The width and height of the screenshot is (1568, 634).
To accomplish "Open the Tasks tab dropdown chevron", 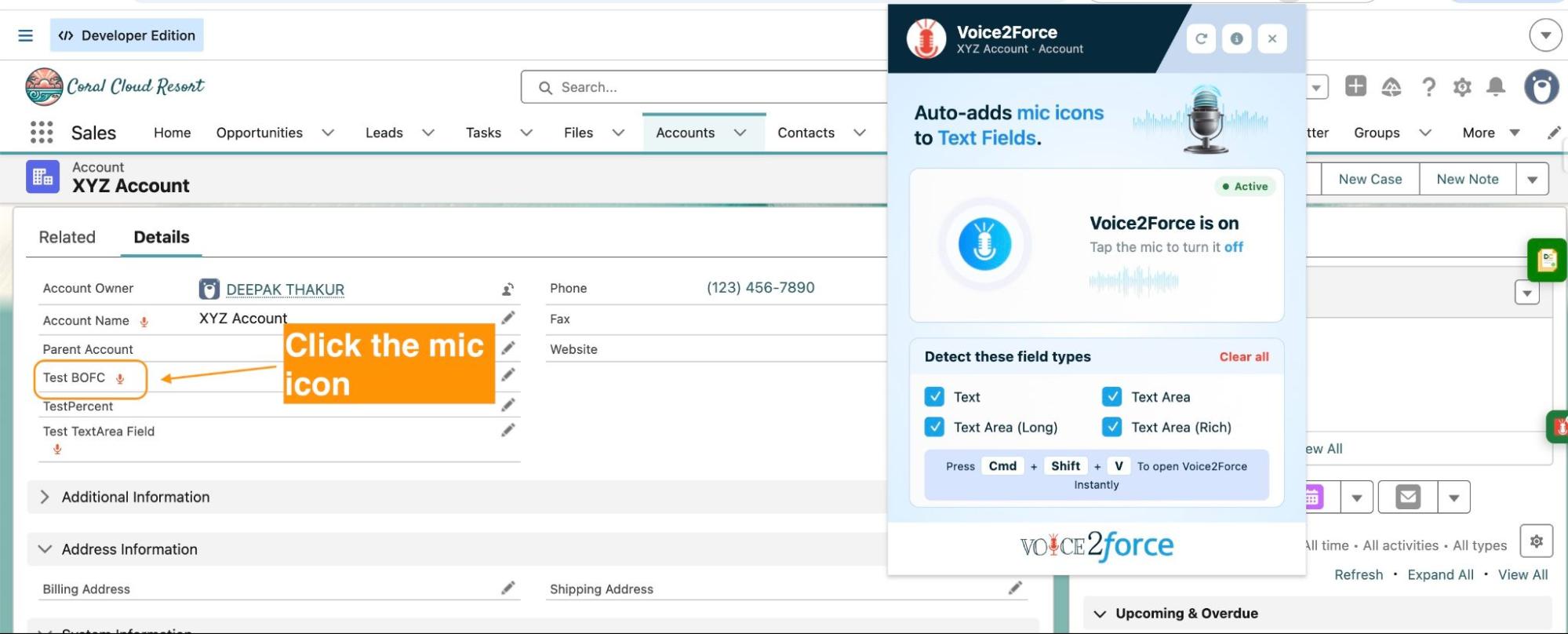I will pyautogui.click(x=526, y=133).
